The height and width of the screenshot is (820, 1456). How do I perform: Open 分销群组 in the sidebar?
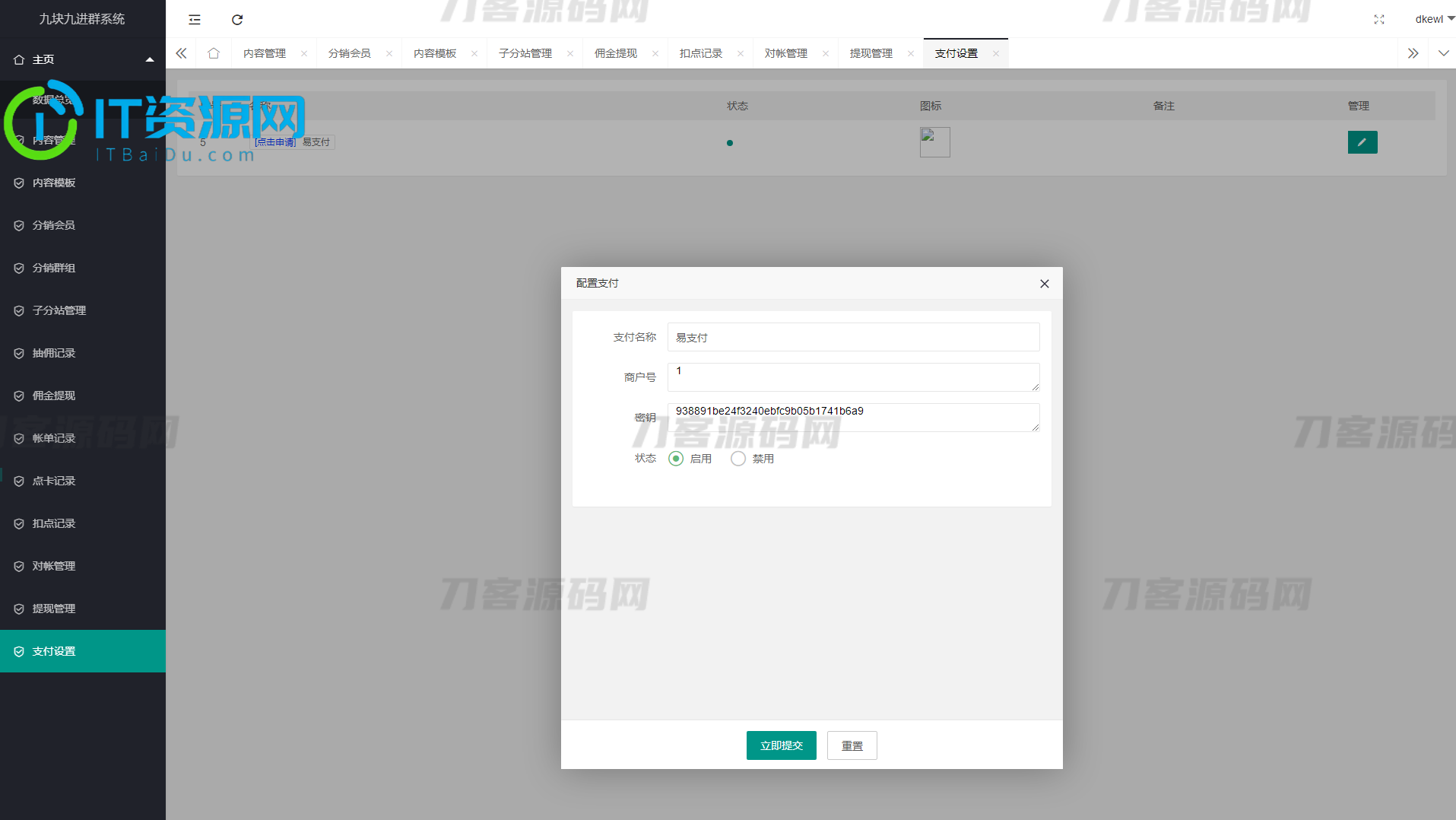click(83, 268)
